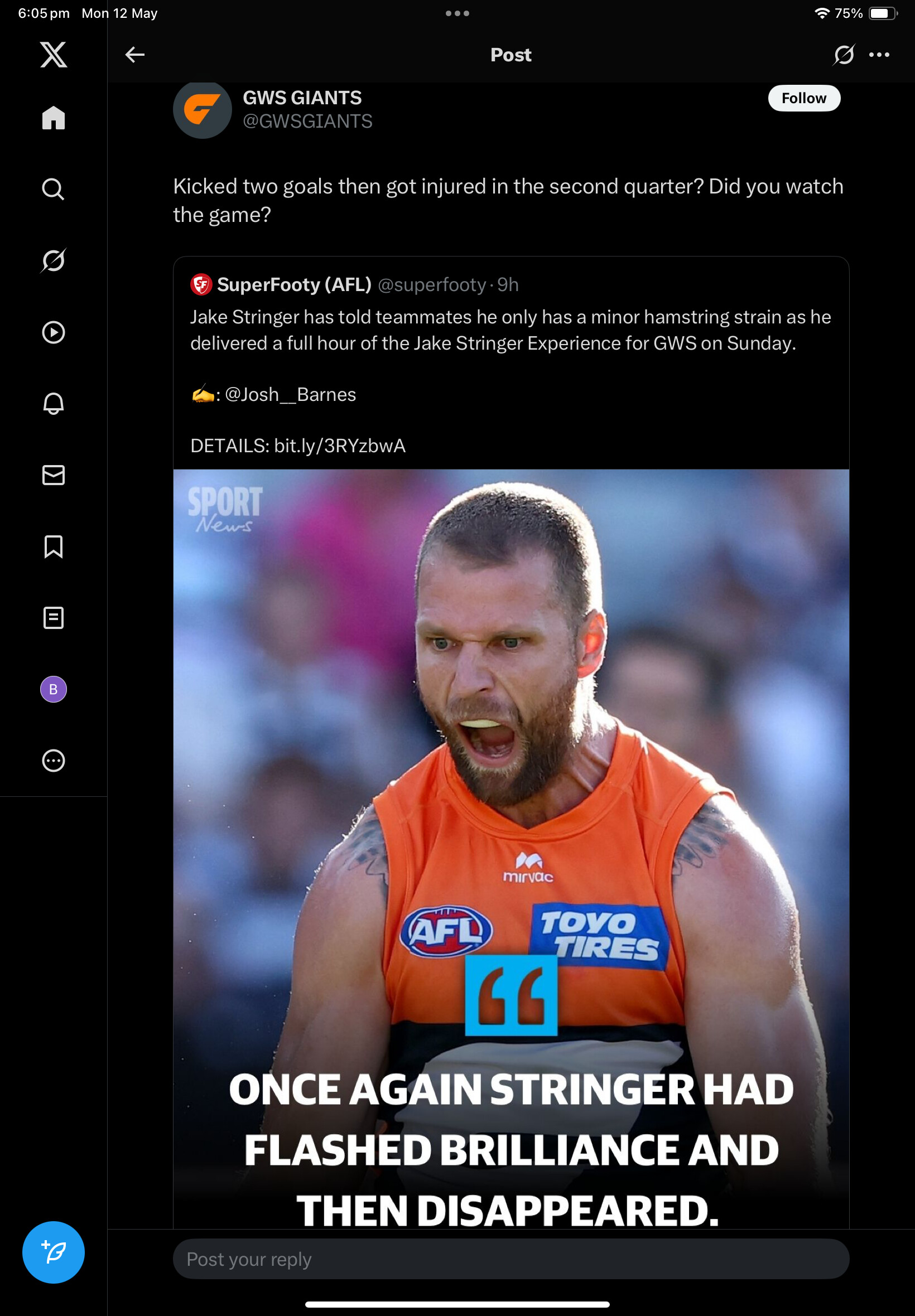The width and height of the screenshot is (915, 1316).
Task: Tap the Post your reply field
Action: click(511, 1259)
